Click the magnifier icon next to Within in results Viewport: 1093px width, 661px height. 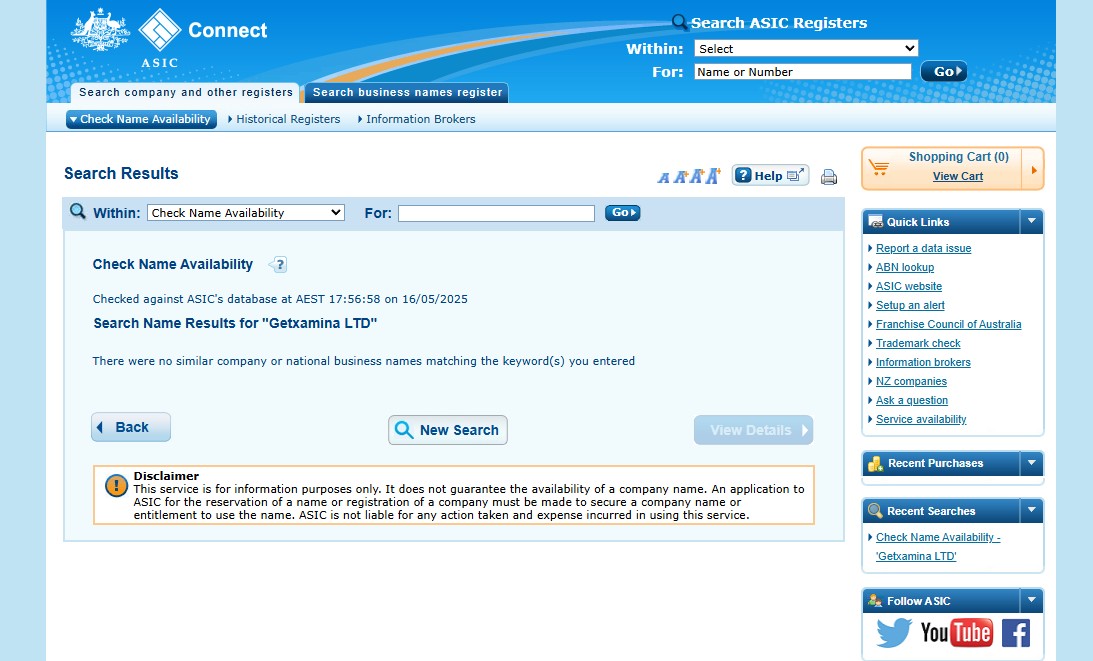click(77, 211)
